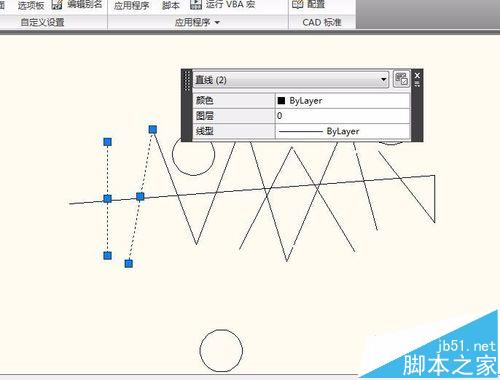Click bottom grip of vertical dashed line
This screenshot has width=500, height=380.
107,256
